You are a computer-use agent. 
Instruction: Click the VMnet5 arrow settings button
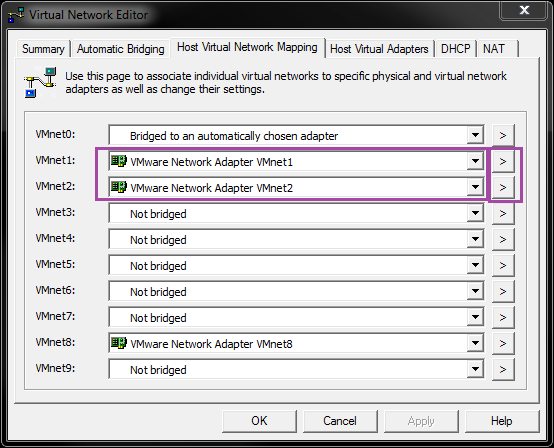(503, 265)
